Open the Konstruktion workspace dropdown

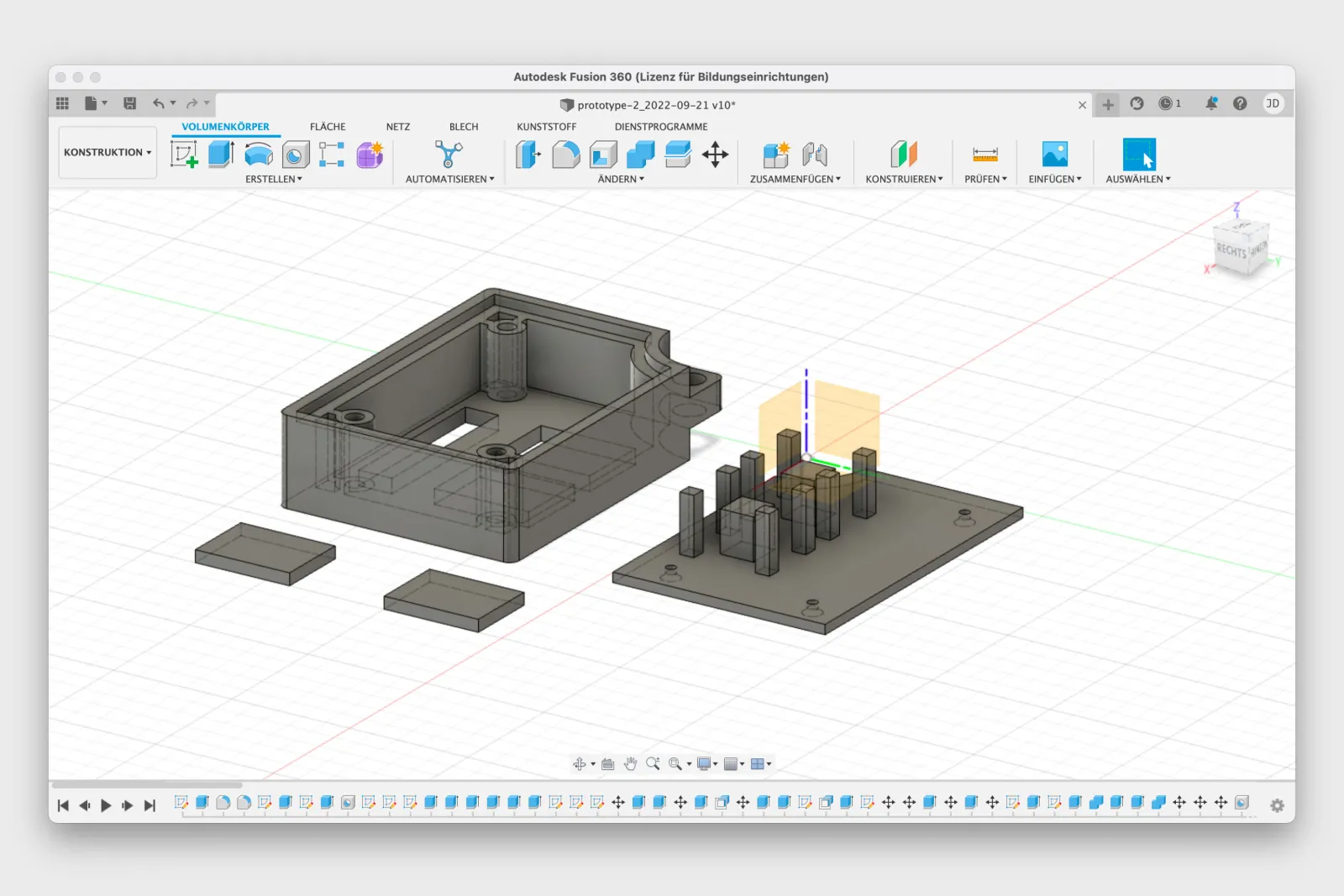click(108, 153)
